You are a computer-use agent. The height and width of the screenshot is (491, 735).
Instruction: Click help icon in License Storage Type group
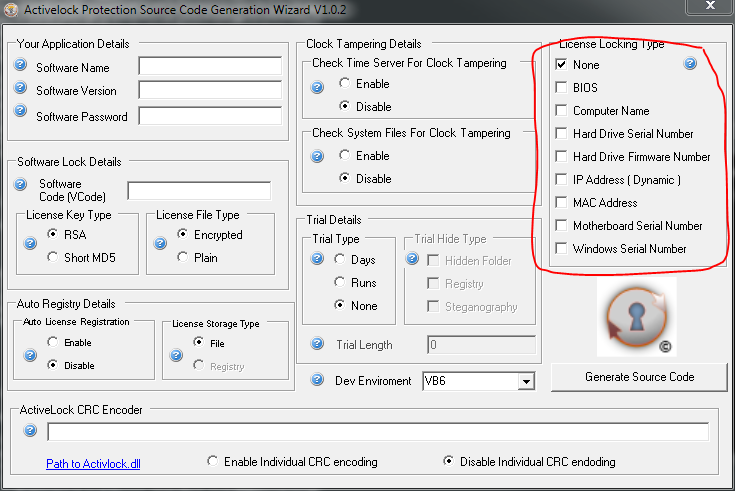pos(176,355)
